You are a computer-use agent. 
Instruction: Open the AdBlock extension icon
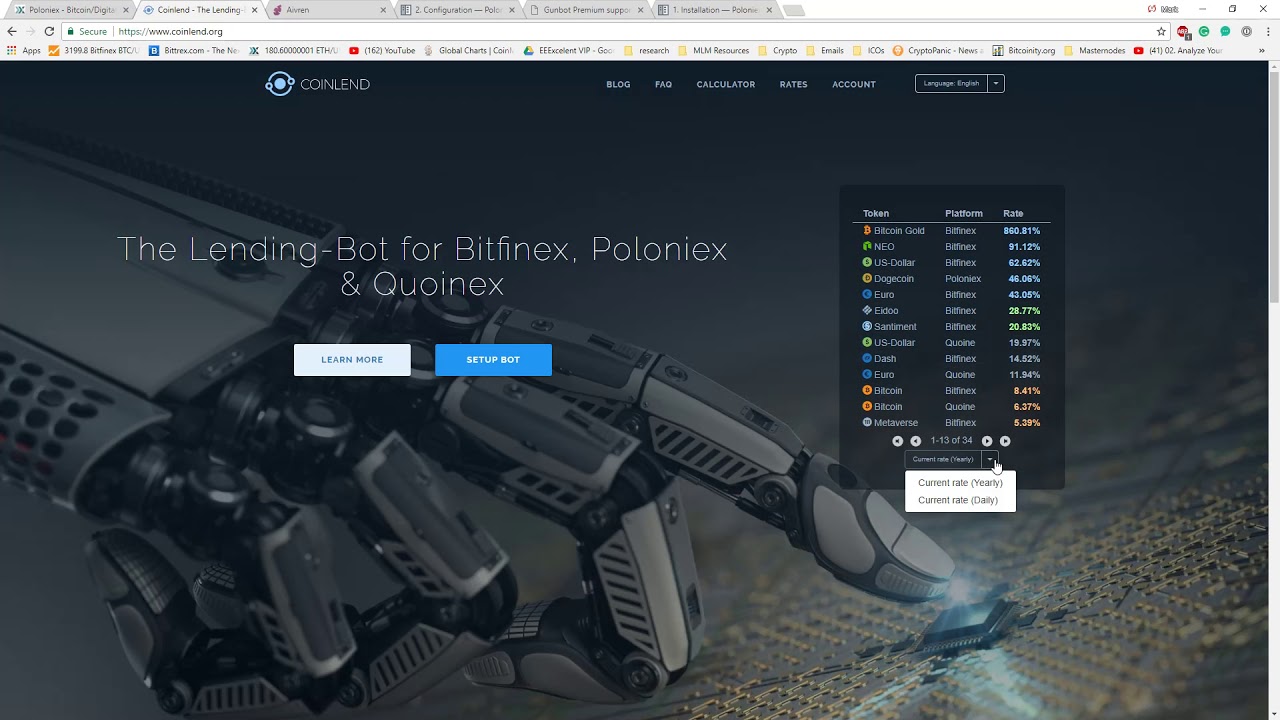coord(1184,31)
